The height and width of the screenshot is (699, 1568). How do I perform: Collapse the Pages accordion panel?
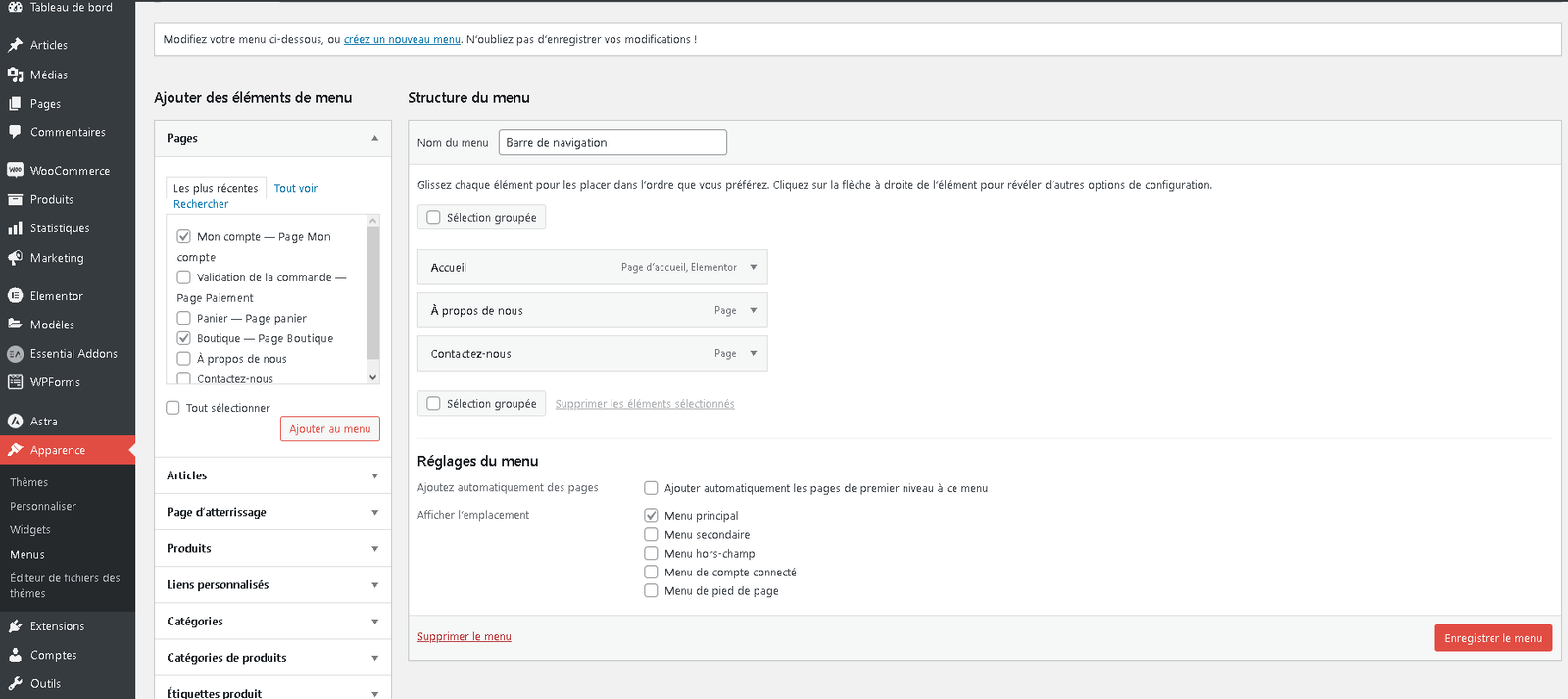pyautogui.click(x=374, y=138)
